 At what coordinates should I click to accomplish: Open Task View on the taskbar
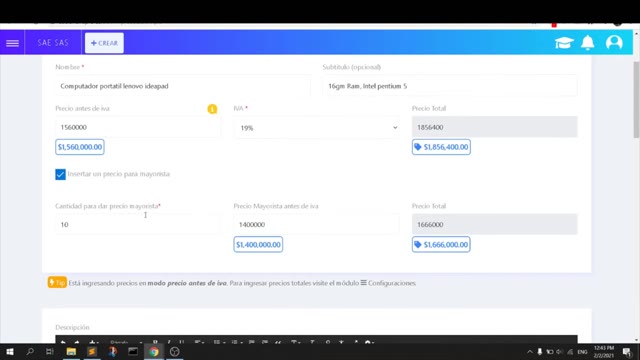tap(50, 351)
